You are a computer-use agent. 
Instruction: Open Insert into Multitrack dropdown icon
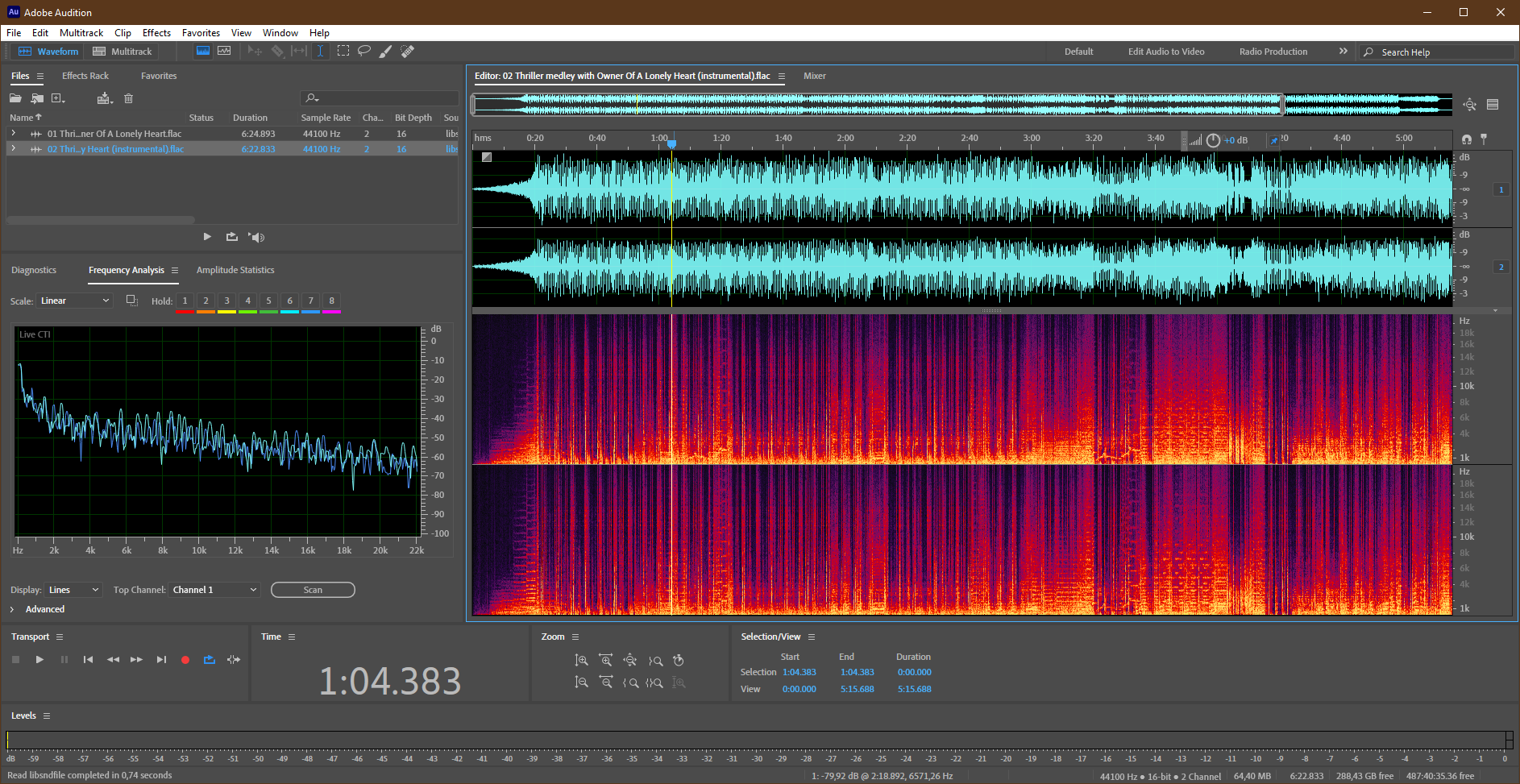(x=105, y=98)
